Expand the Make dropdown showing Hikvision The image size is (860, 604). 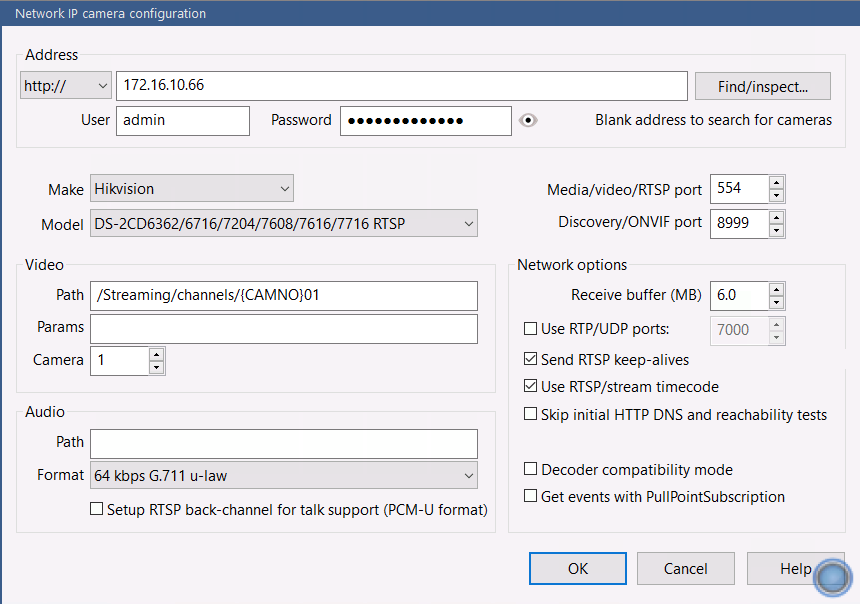191,189
